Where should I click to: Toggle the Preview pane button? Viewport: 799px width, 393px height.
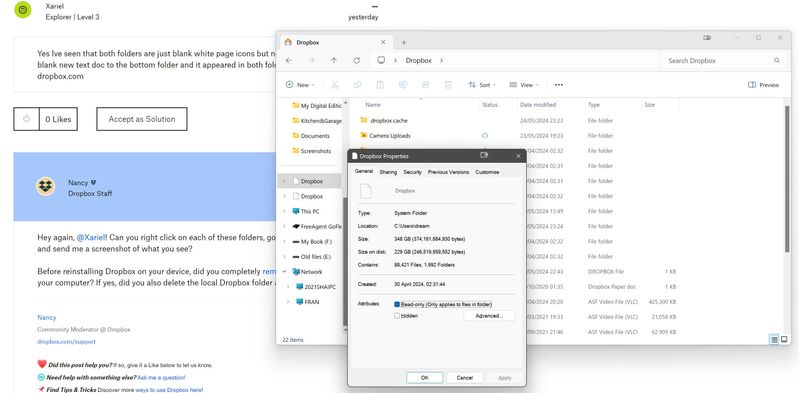pos(763,85)
